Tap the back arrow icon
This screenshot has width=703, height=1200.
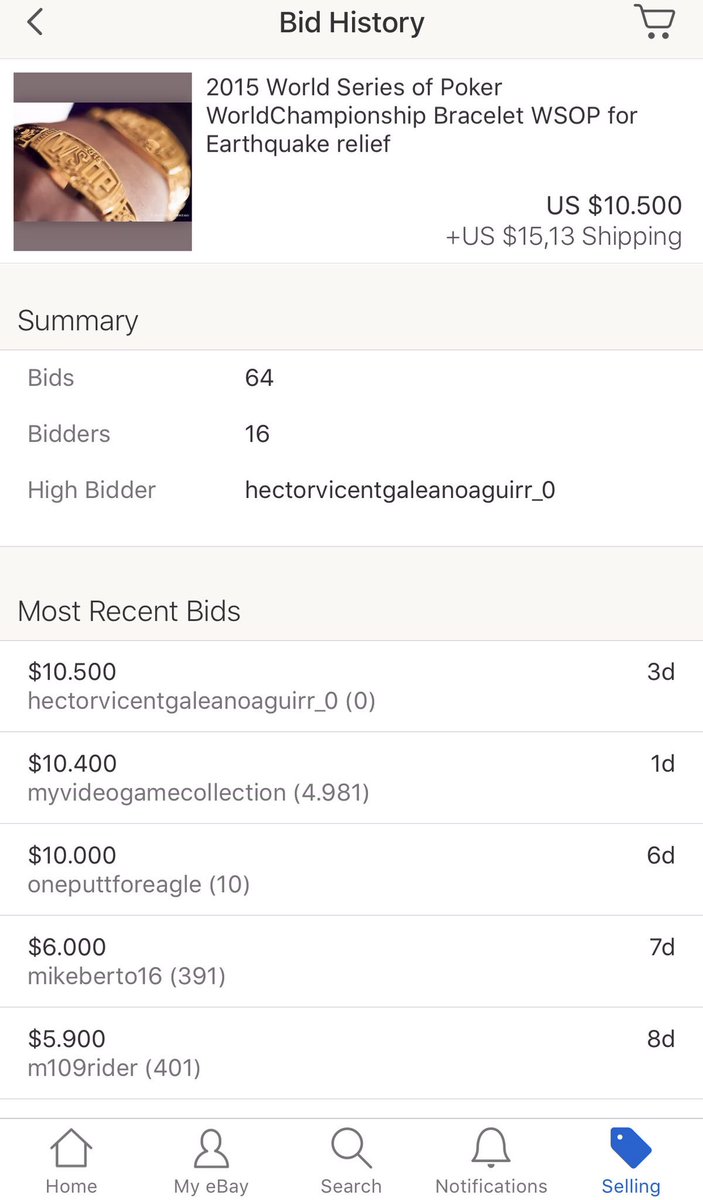point(35,22)
